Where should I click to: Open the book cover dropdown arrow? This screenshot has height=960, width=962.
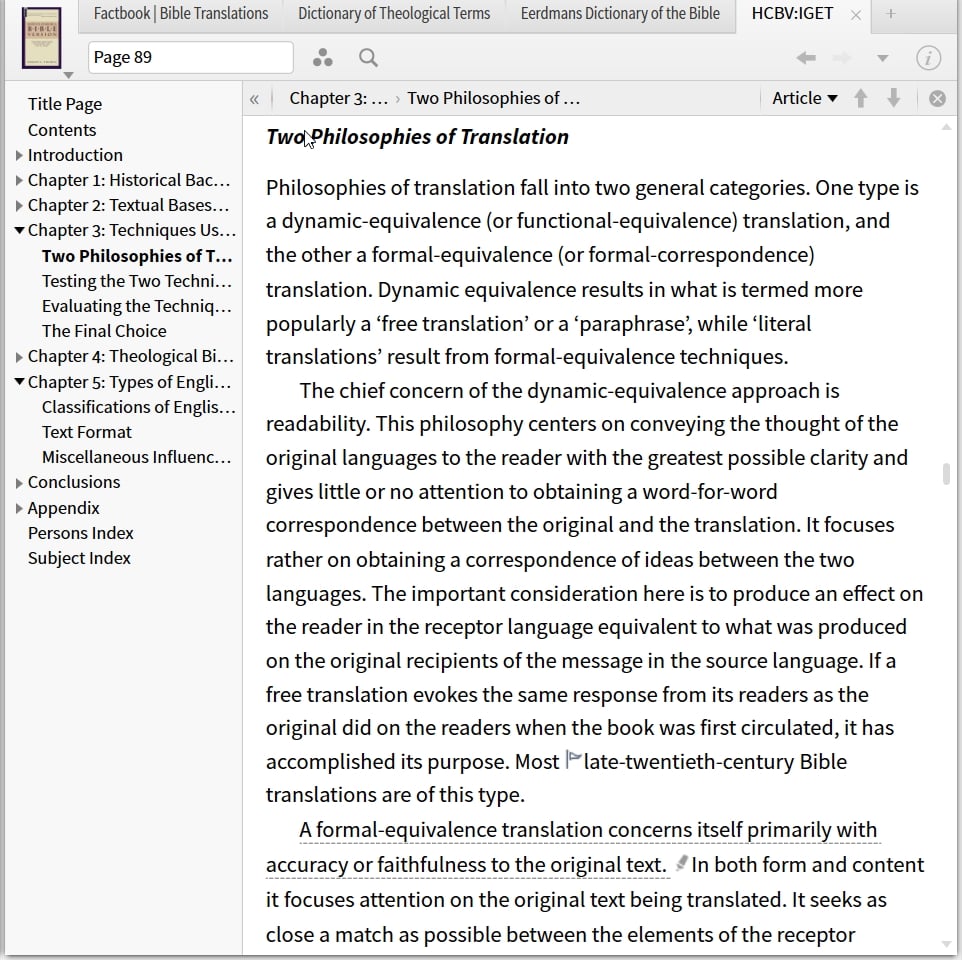pyautogui.click(x=69, y=75)
